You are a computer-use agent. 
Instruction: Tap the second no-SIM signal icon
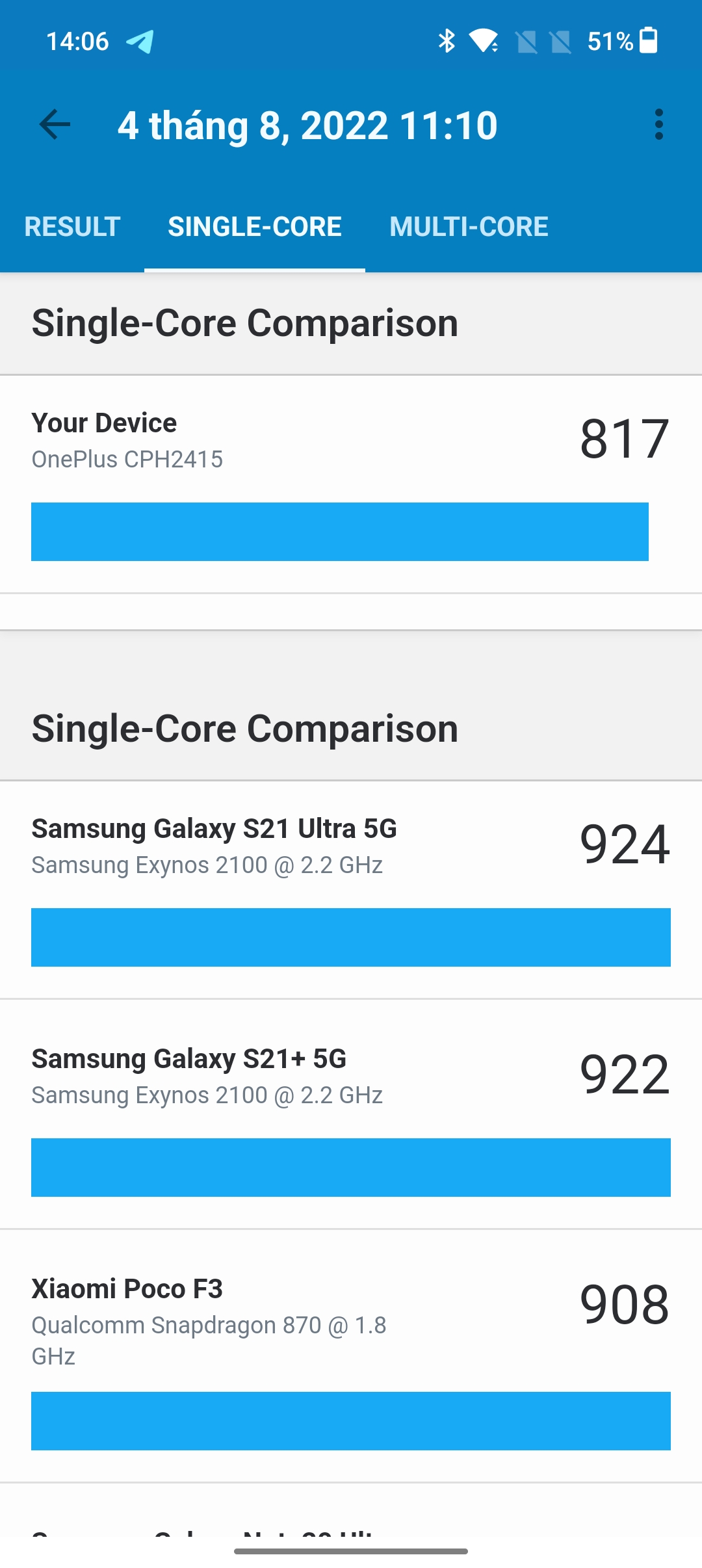[x=560, y=42]
